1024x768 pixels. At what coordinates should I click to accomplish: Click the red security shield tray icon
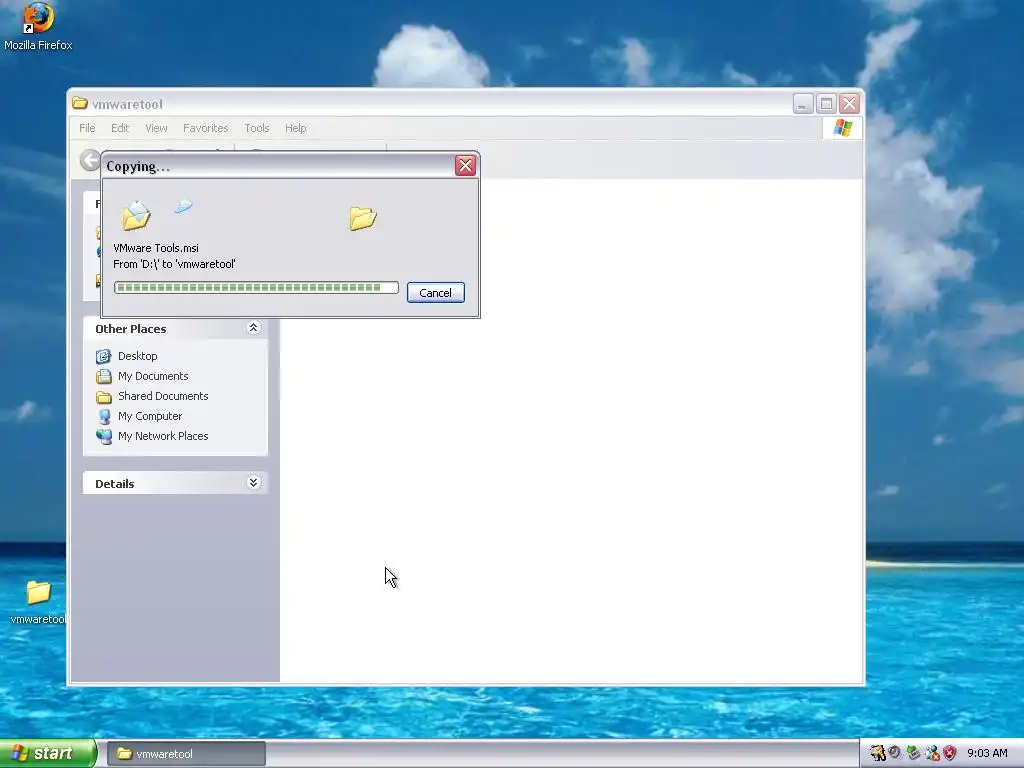pyautogui.click(x=950, y=753)
